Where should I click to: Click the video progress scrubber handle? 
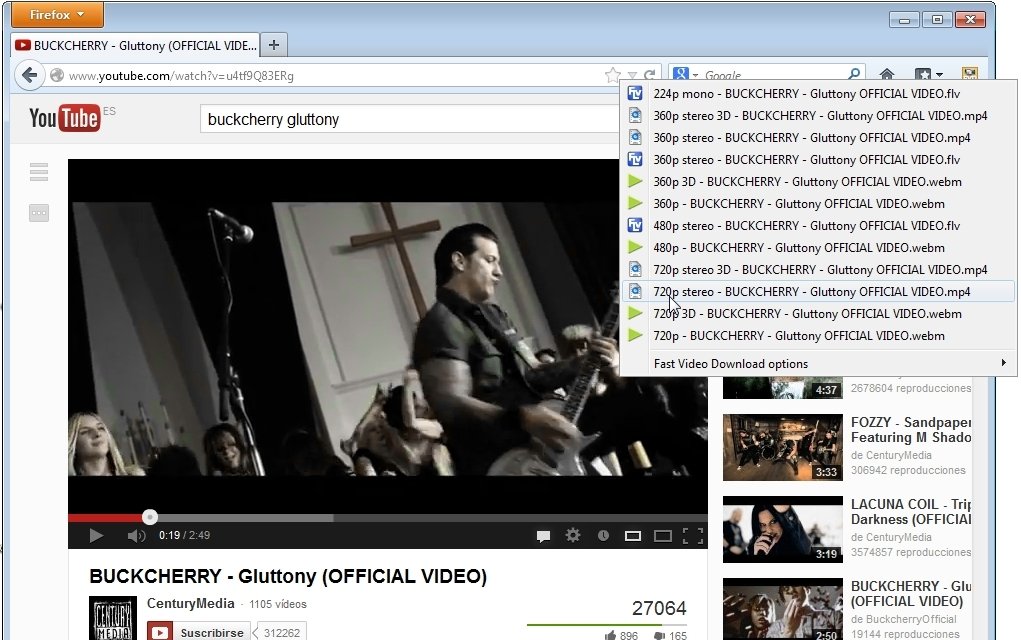pyautogui.click(x=150, y=517)
